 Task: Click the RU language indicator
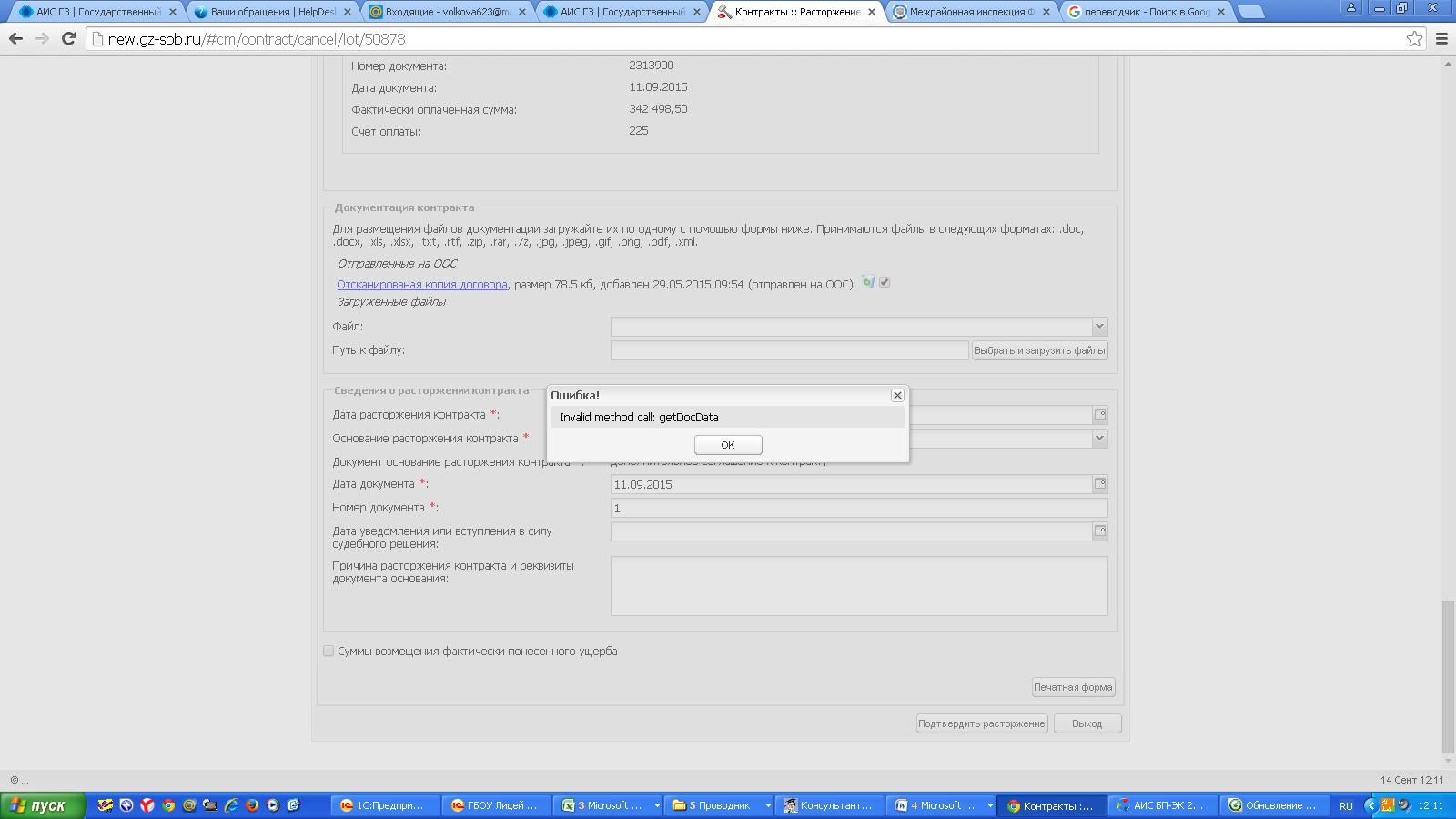pos(1346,805)
